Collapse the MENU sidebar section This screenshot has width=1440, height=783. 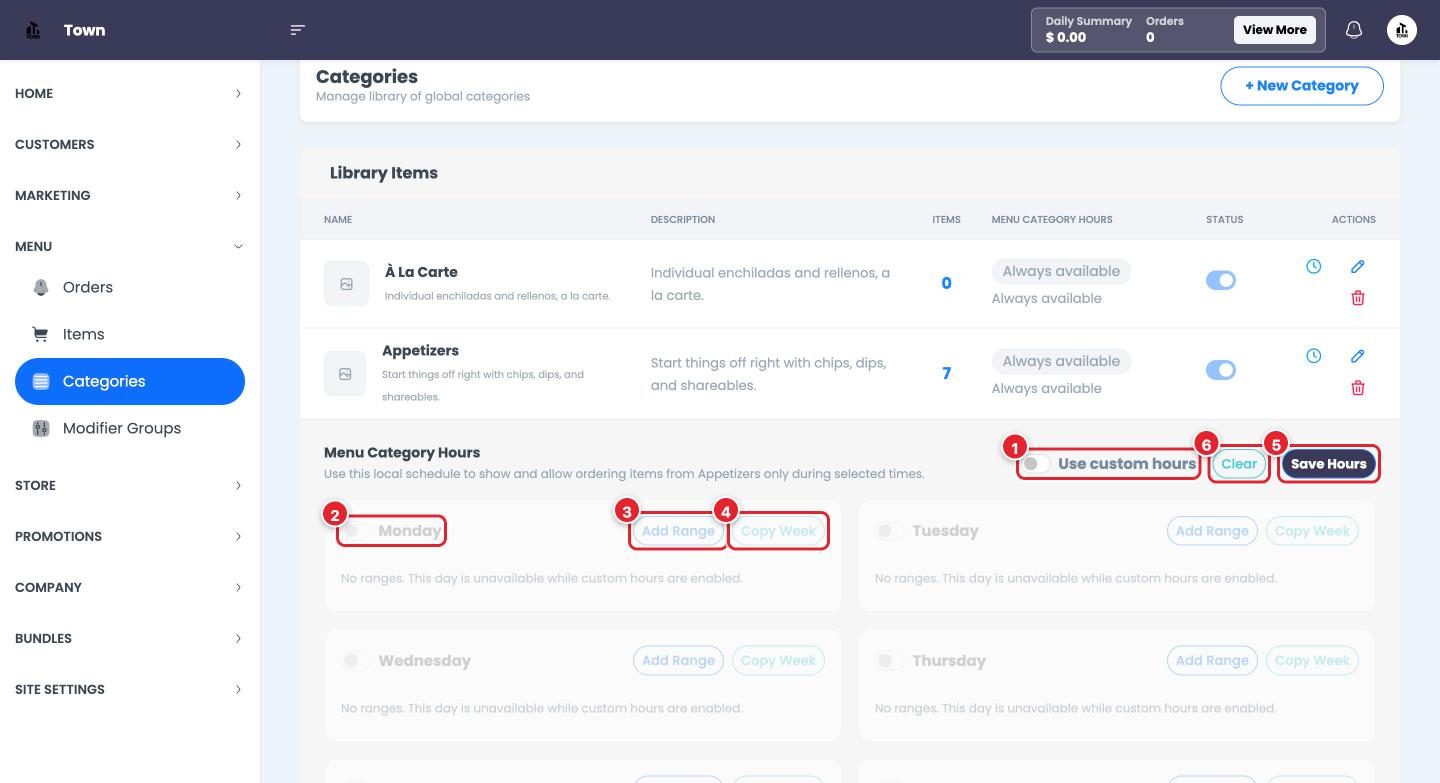130,246
